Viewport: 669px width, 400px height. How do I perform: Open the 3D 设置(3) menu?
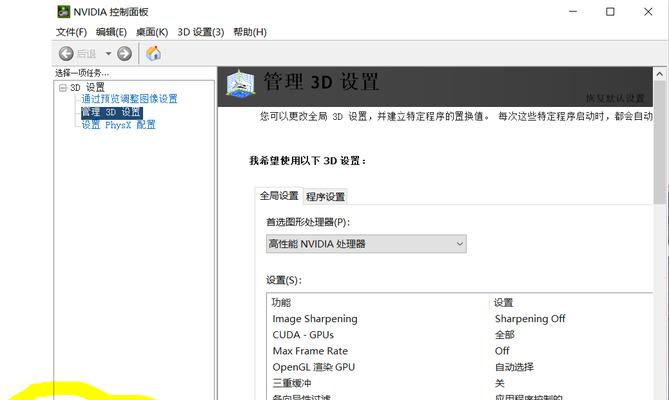(x=201, y=32)
